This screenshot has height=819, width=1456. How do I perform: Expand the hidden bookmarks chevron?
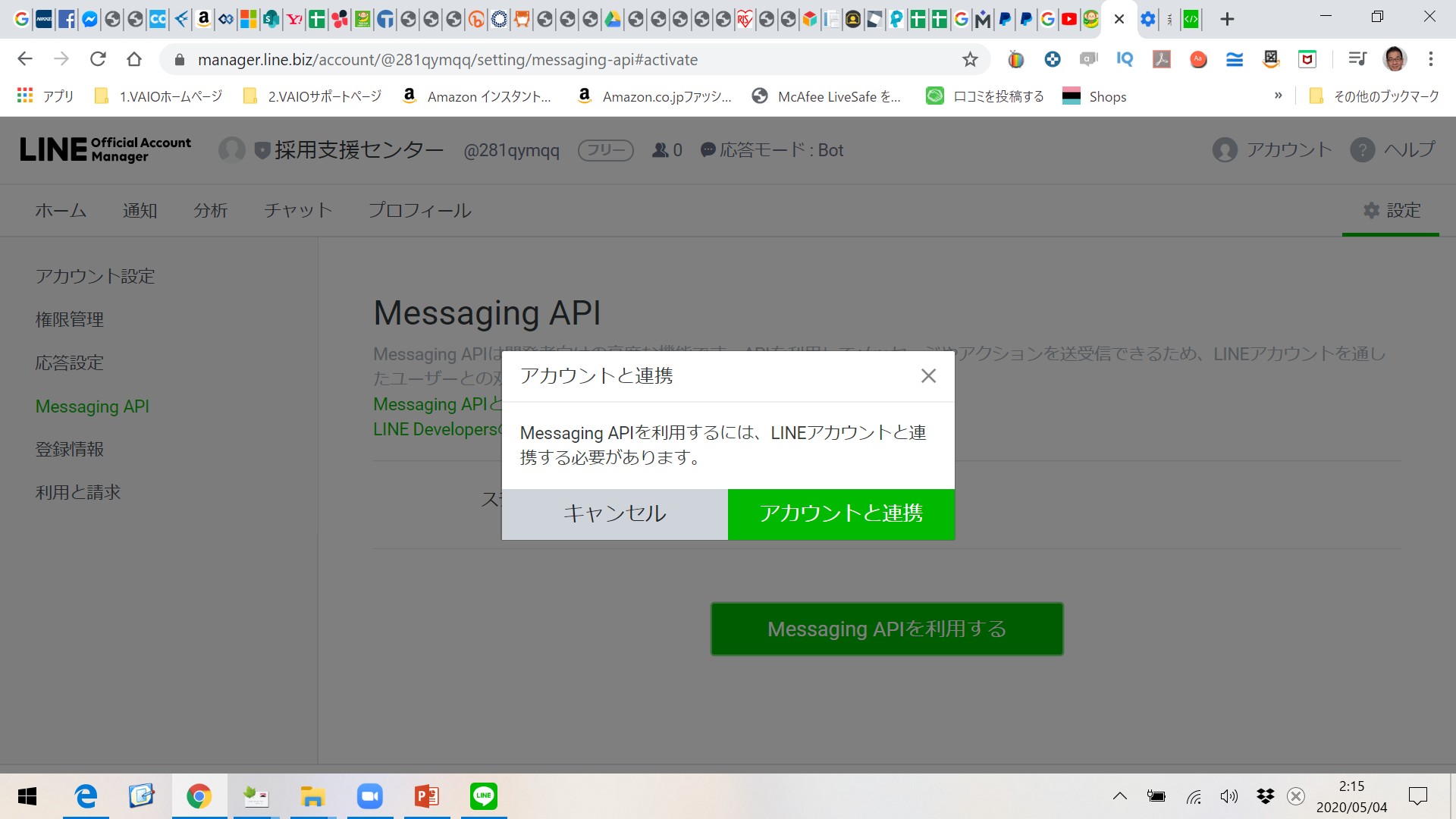[x=1279, y=96]
